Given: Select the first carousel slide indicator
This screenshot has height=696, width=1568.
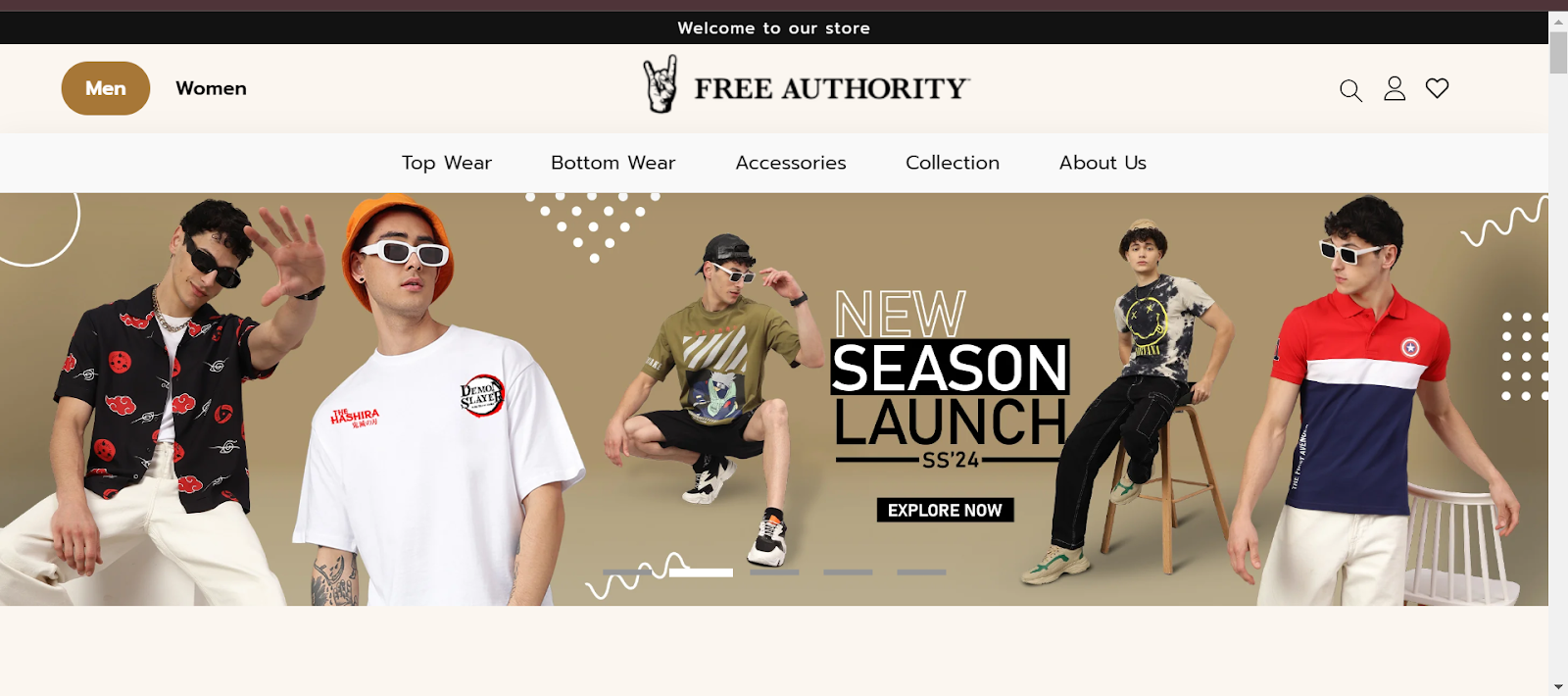Looking at the screenshot, I should pyautogui.click(x=627, y=572).
